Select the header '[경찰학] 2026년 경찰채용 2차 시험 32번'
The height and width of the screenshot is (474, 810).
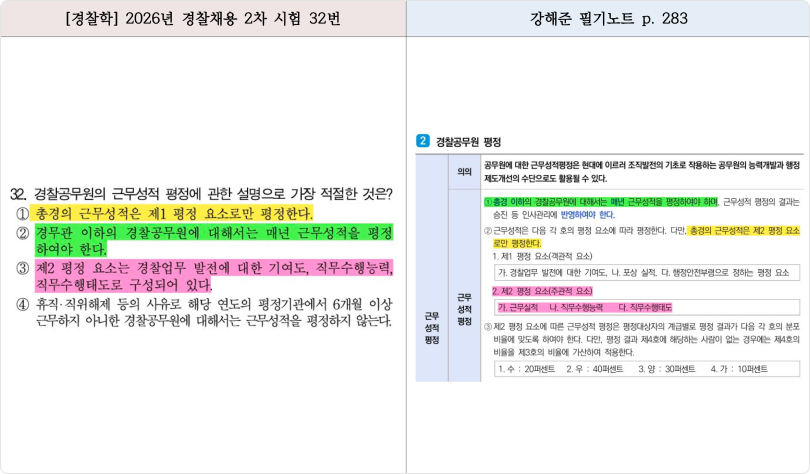point(203,19)
